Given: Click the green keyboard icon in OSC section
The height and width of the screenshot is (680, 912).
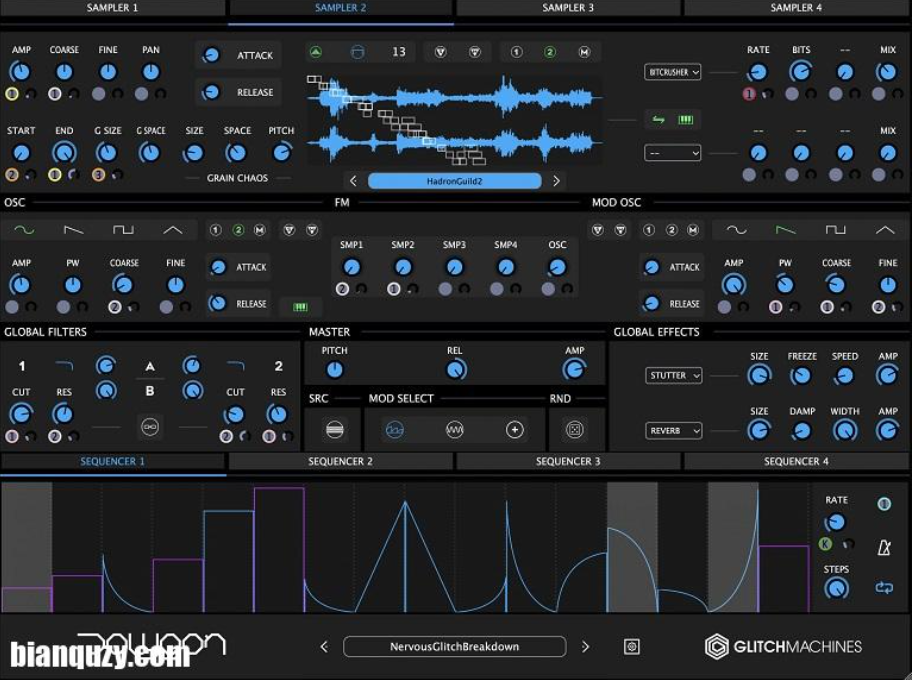Looking at the screenshot, I should coord(300,307).
